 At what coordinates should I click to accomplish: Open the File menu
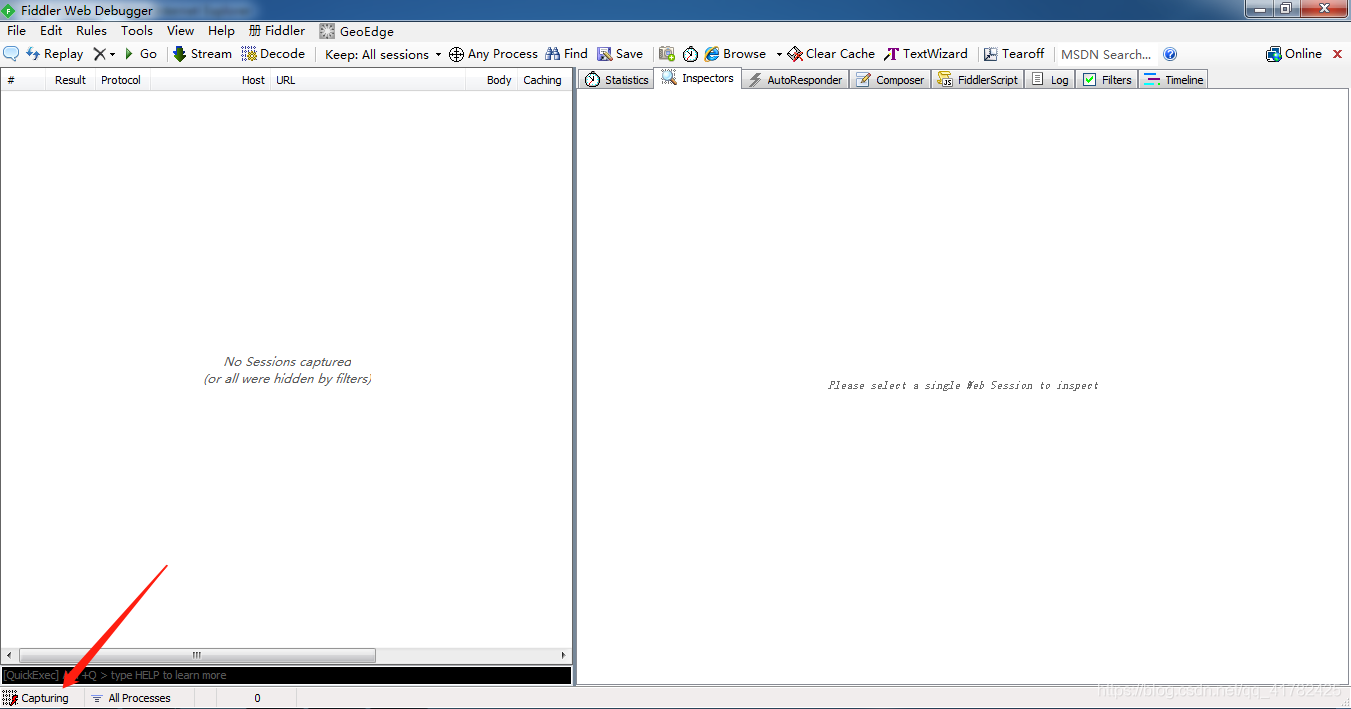tap(16, 31)
